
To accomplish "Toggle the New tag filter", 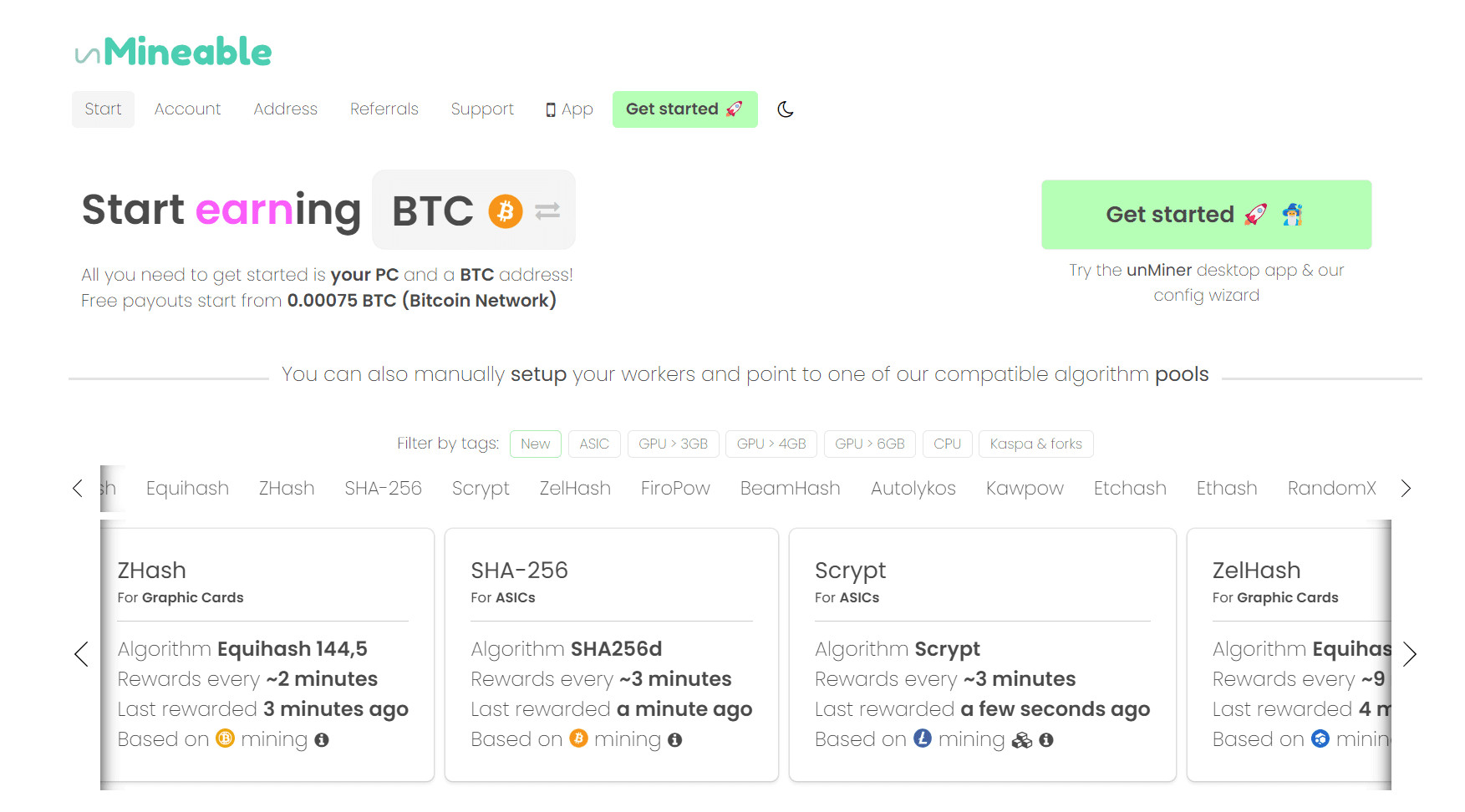I will coord(536,444).
